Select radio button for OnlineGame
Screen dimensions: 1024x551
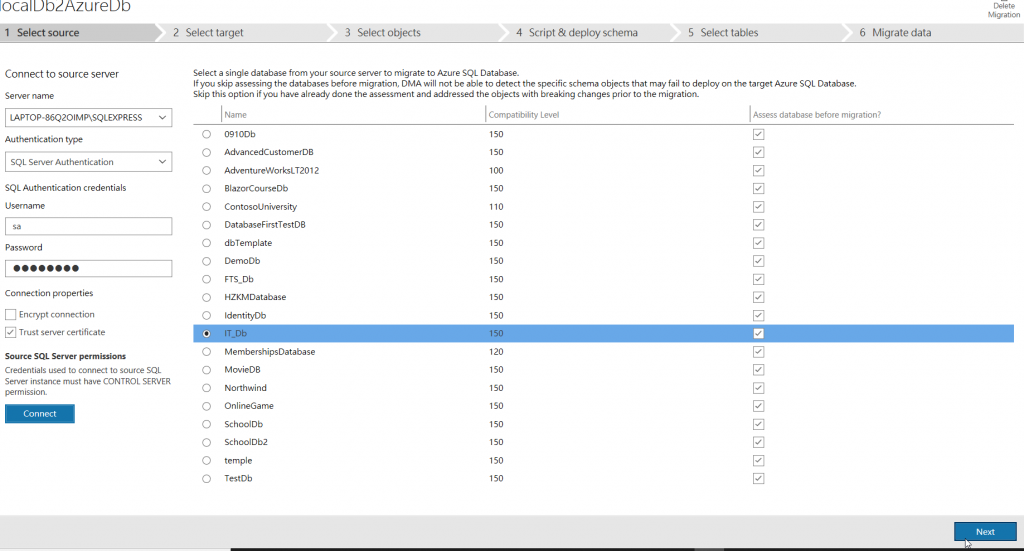click(206, 406)
